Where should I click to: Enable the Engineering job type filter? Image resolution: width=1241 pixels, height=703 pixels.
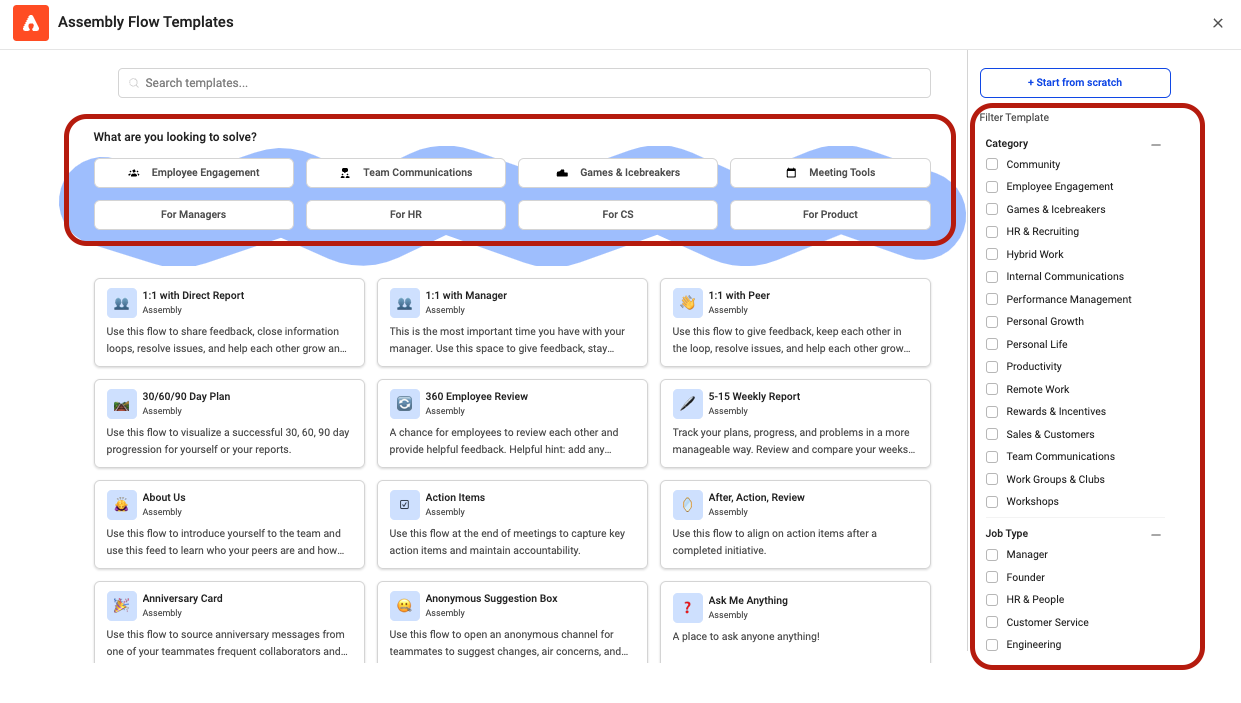click(992, 645)
